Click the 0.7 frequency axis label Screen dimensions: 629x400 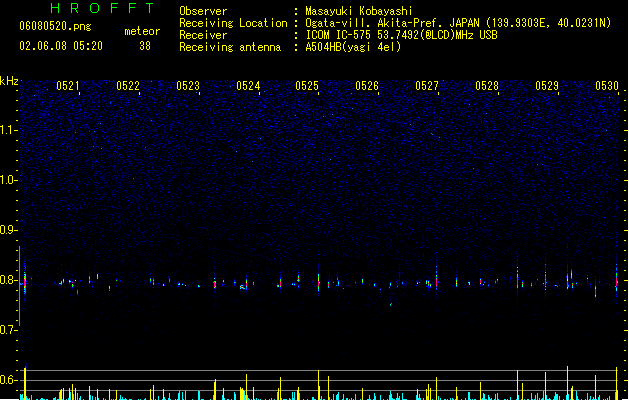click(x=8, y=330)
